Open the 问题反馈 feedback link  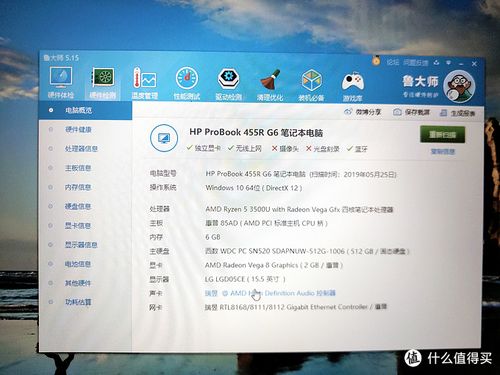point(416,62)
